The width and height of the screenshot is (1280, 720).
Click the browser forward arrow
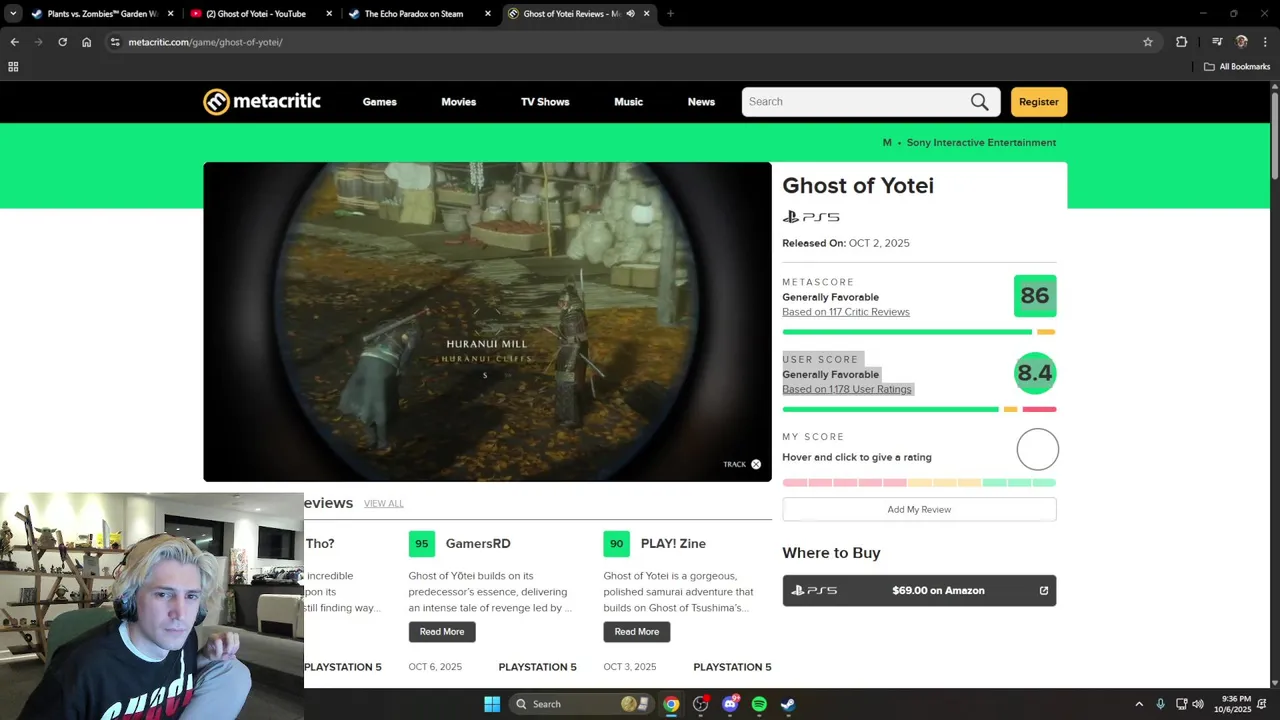tap(38, 42)
